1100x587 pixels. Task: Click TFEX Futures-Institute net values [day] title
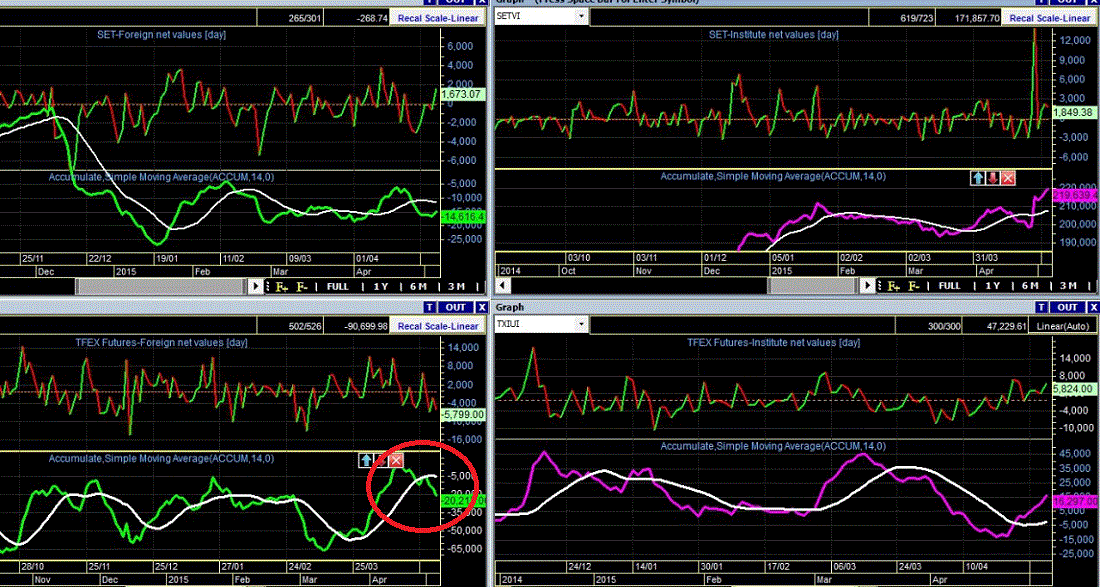pyautogui.click(x=772, y=342)
